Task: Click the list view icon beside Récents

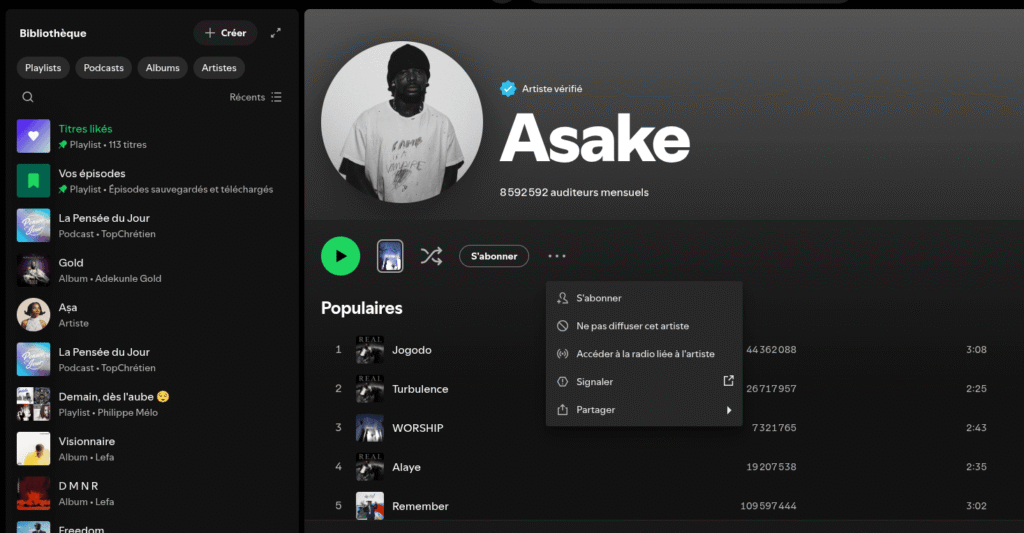Action: [x=276, y=97]
